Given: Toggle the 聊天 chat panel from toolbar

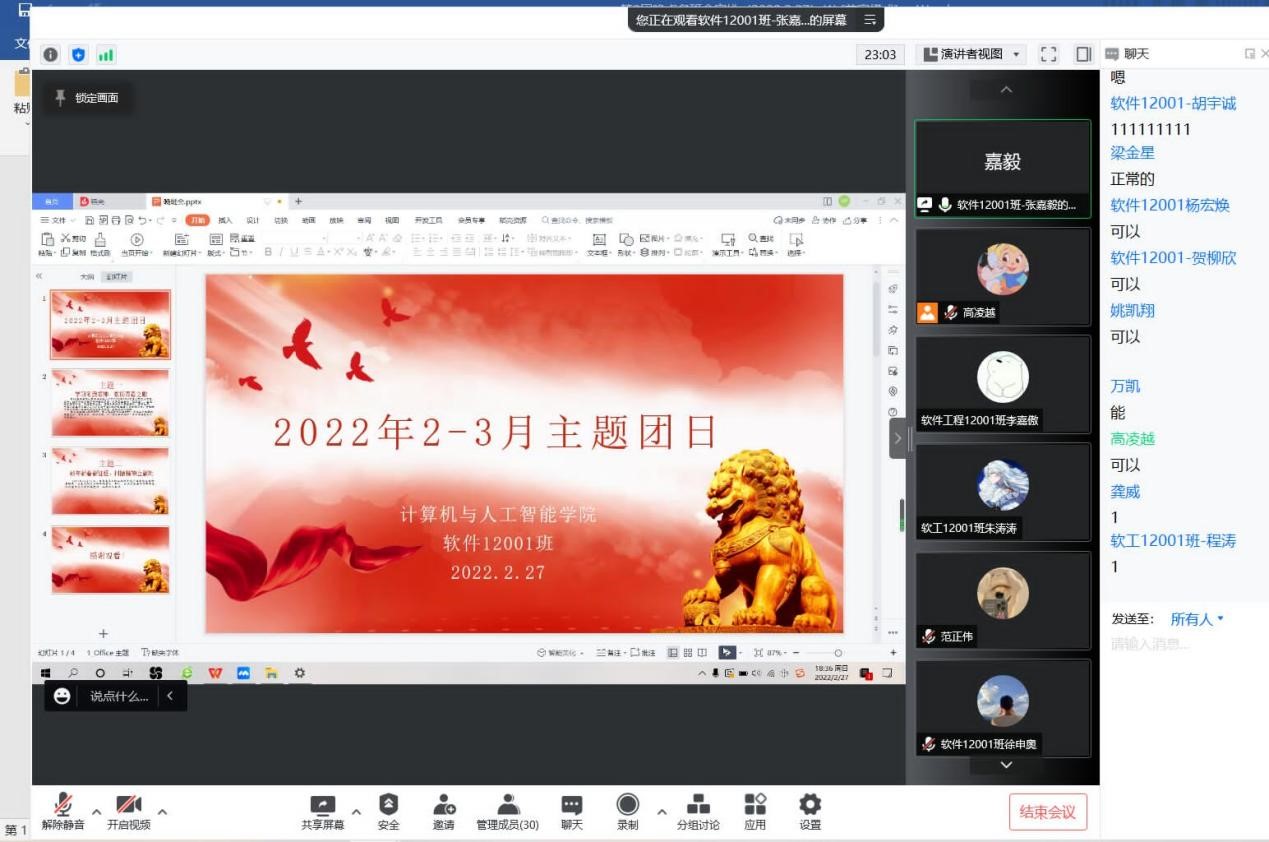Looking at the screenshot, I should [572, 811].
